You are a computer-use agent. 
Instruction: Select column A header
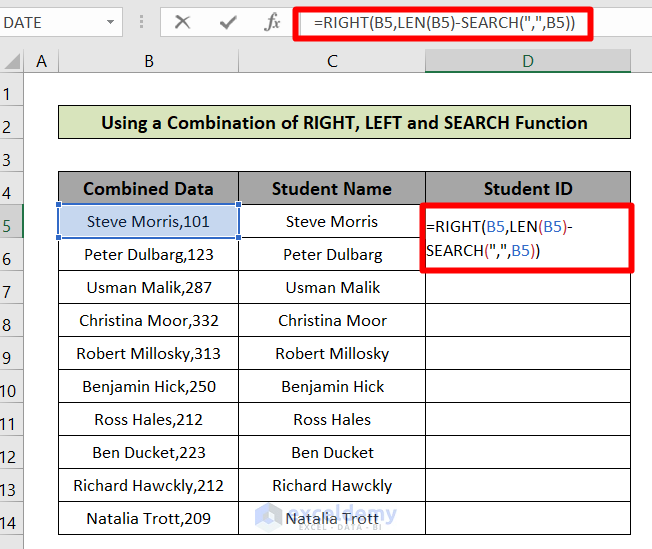(41, 62)
